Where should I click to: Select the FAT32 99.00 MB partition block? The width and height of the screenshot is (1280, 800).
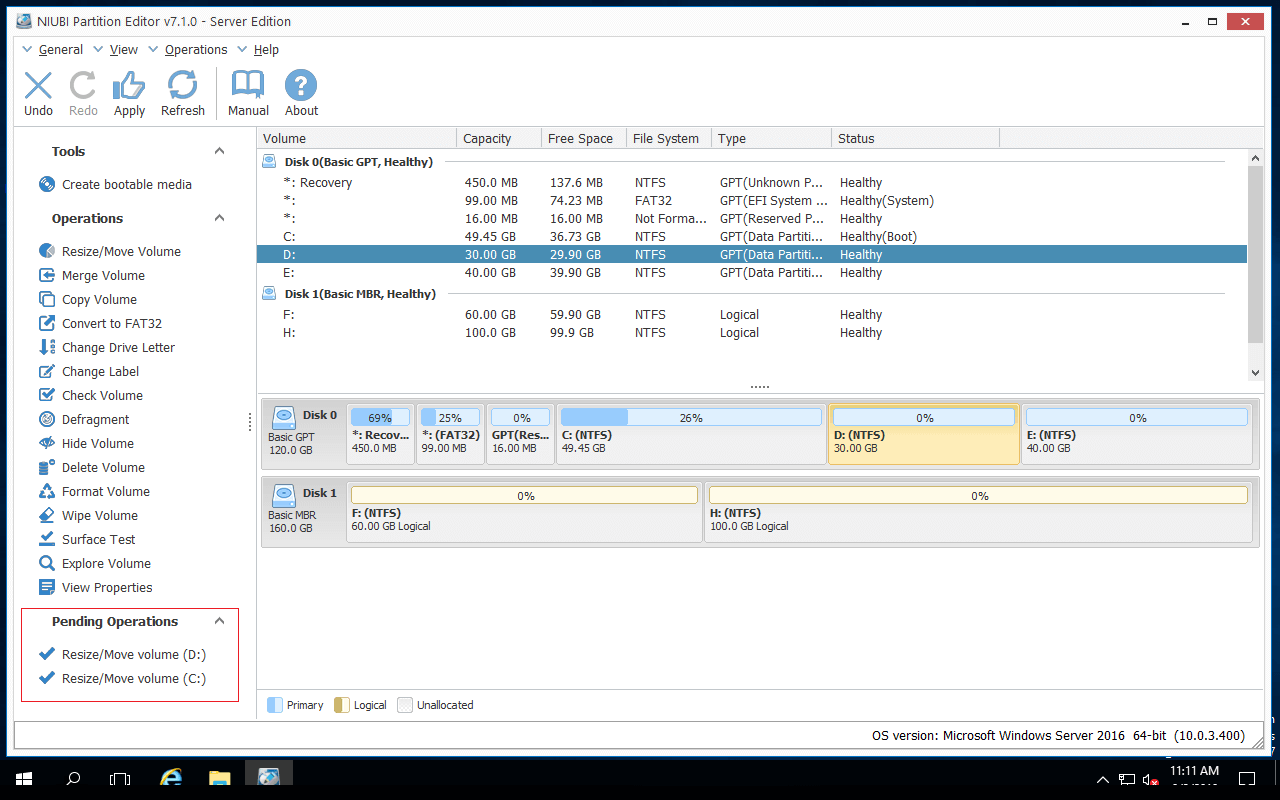[450, 433]
